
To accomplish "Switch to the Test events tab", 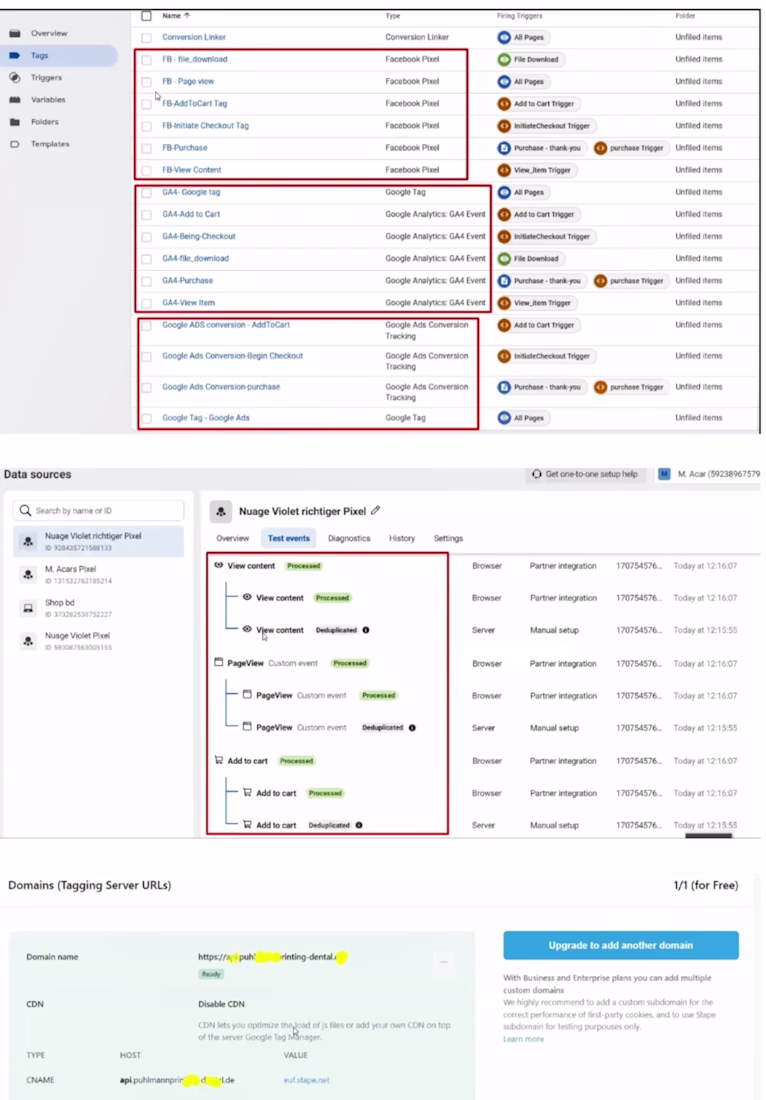I will [288, 538].
